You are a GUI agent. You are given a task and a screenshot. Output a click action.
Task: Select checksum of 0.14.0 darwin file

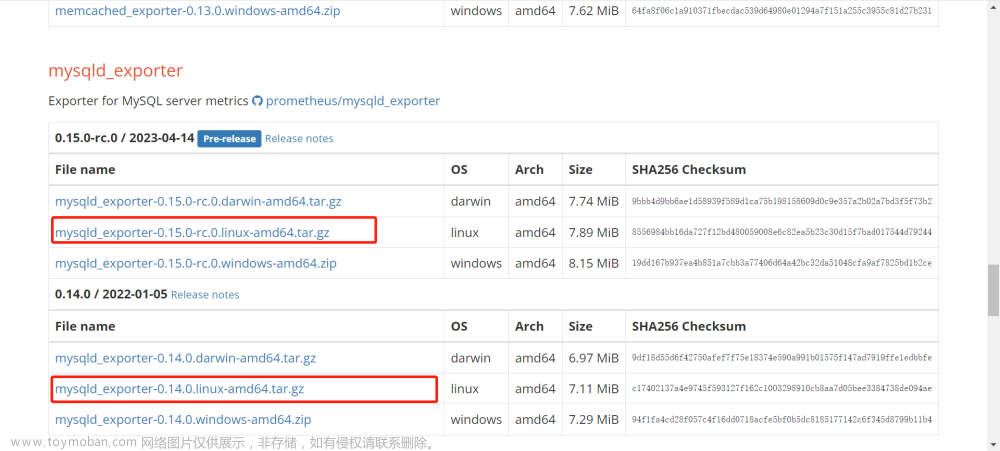point(782,358)
